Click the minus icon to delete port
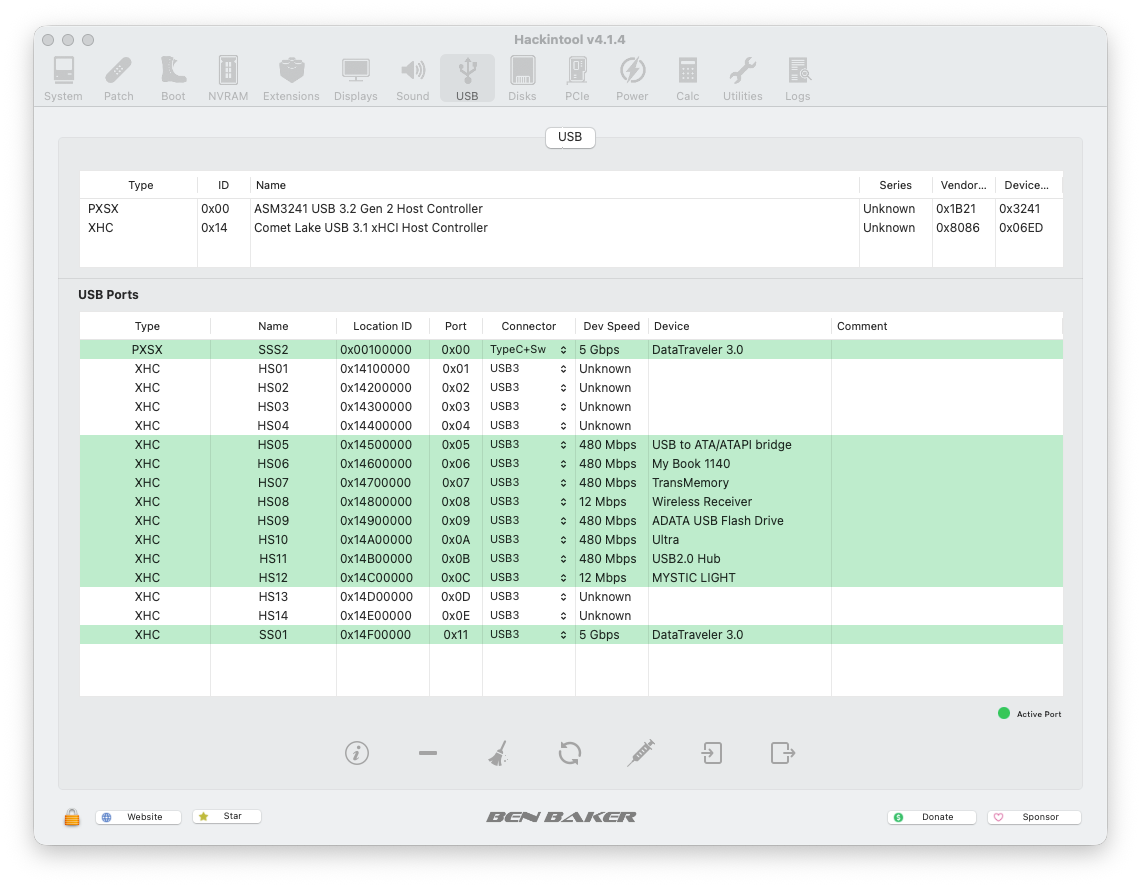This screenshot has width=1141, height=887. click(x=428, y=753)
